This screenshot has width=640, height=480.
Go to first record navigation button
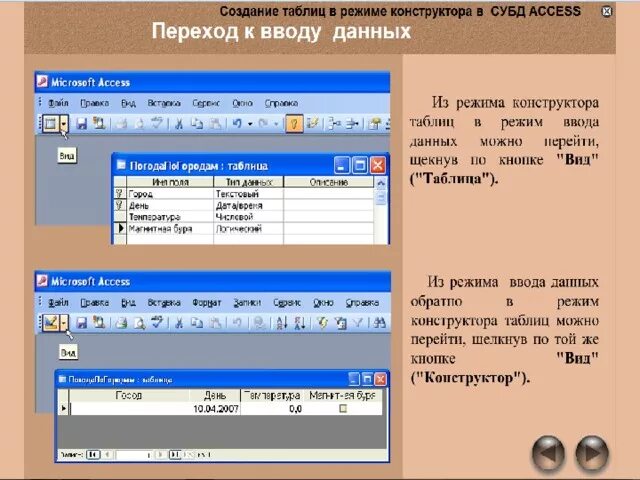click(93, 454)
